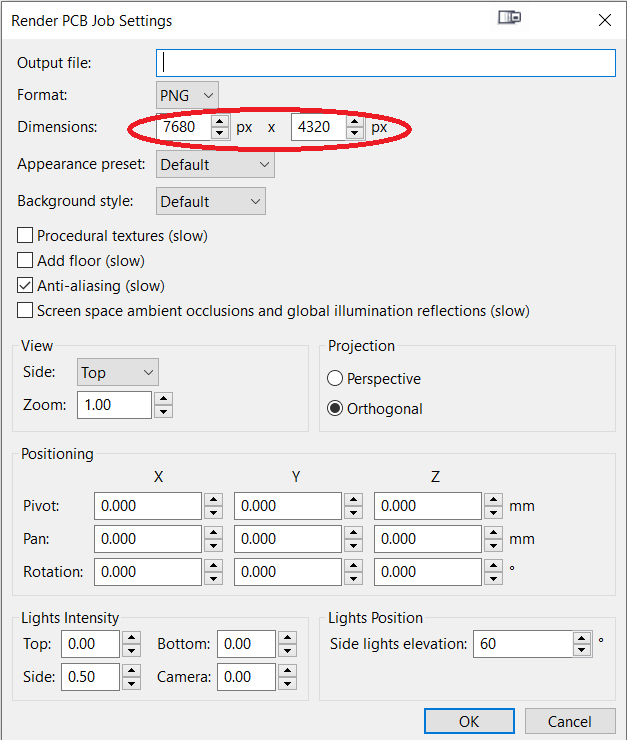
Task: Open the Side view dropdown showing Top
Action: (x=117, y=372)
